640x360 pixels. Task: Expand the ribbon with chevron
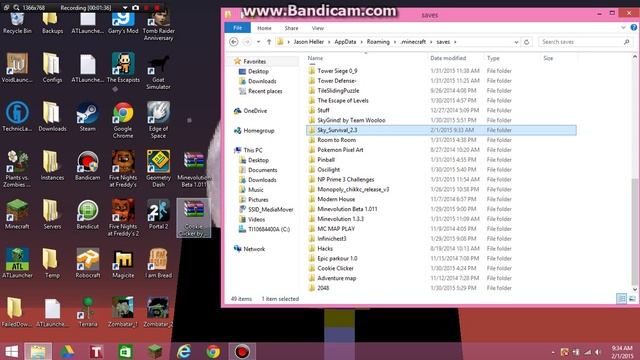click(x=623, y=28)
